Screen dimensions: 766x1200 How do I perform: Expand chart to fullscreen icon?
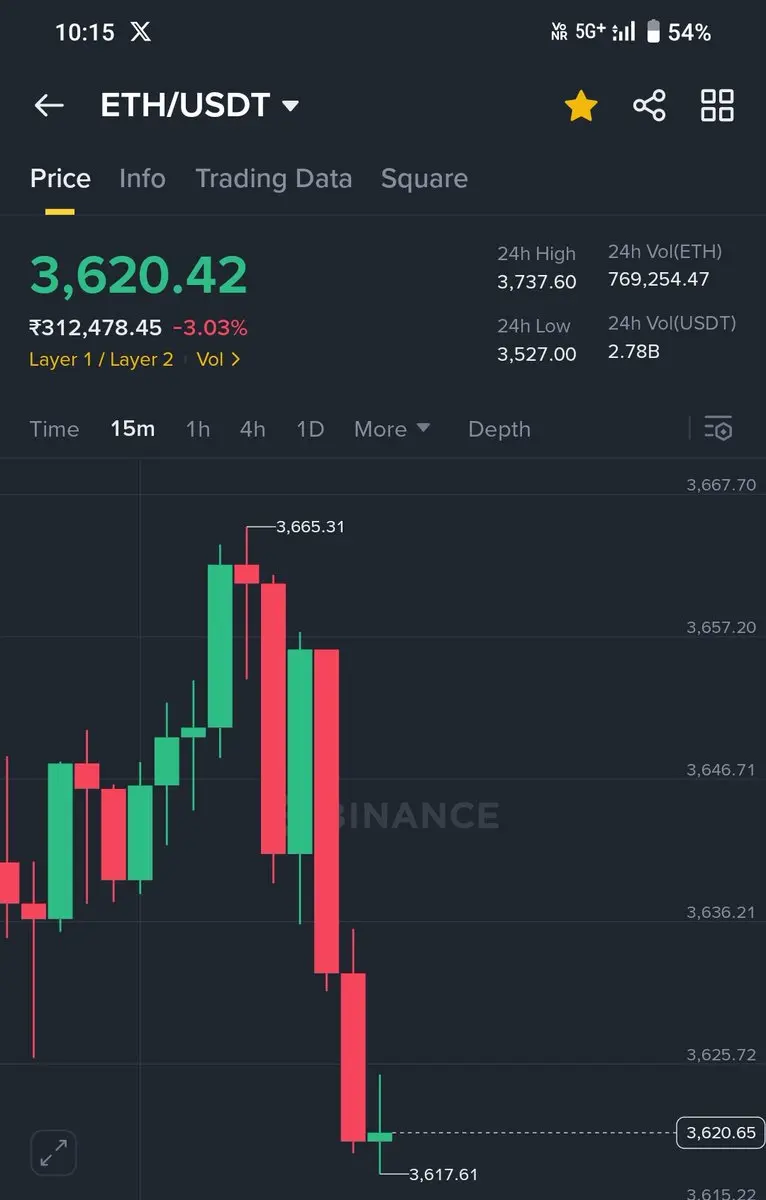[x=54, y=1153]
